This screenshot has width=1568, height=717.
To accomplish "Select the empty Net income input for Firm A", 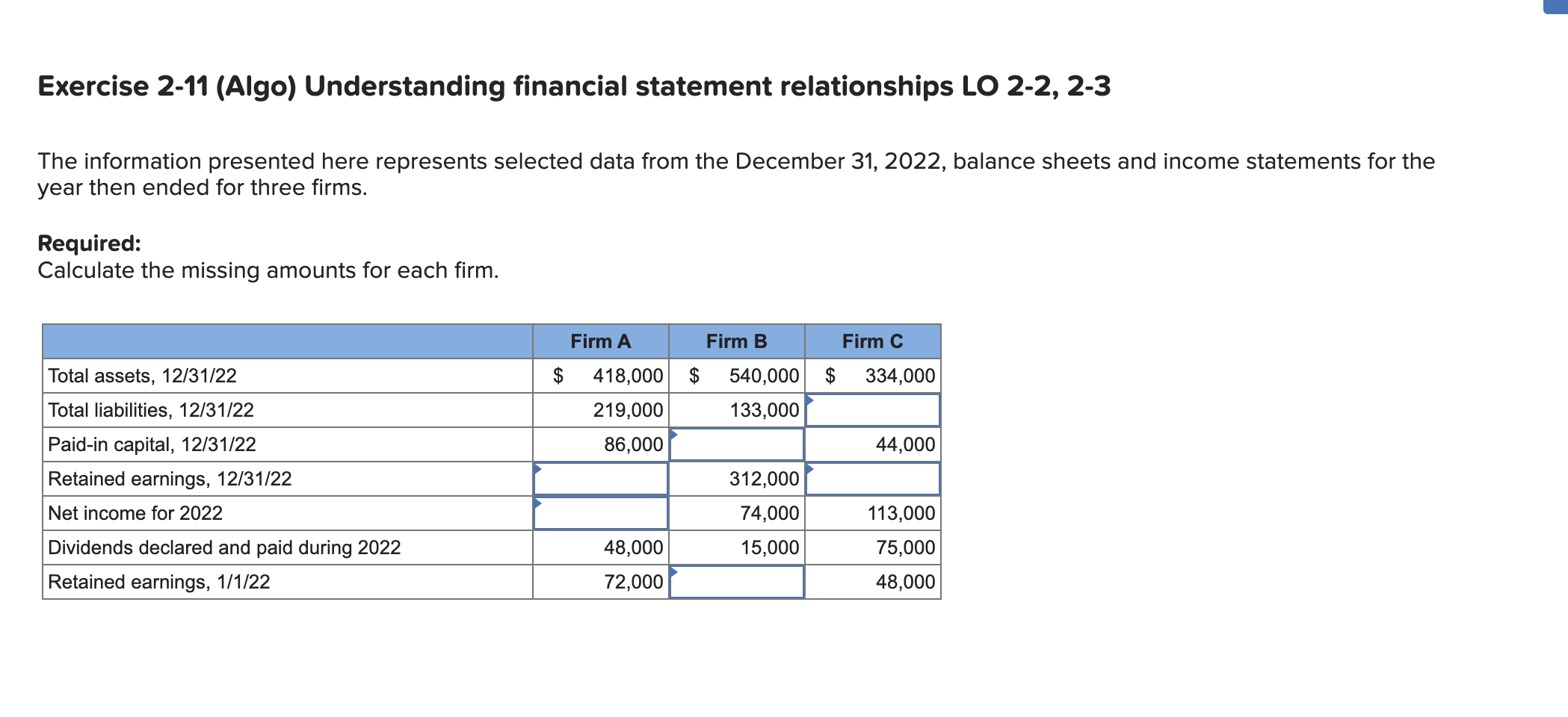I will (600, 514).
